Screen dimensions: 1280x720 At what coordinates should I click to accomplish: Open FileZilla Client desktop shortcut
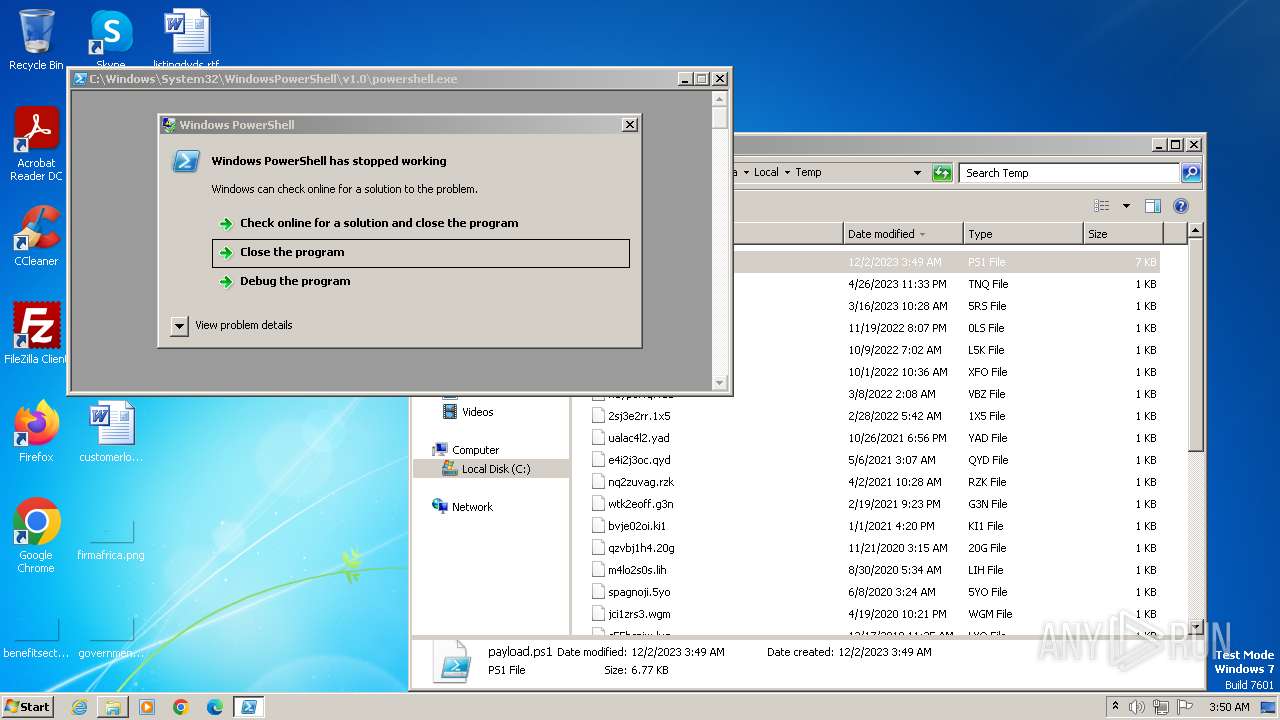36,334
